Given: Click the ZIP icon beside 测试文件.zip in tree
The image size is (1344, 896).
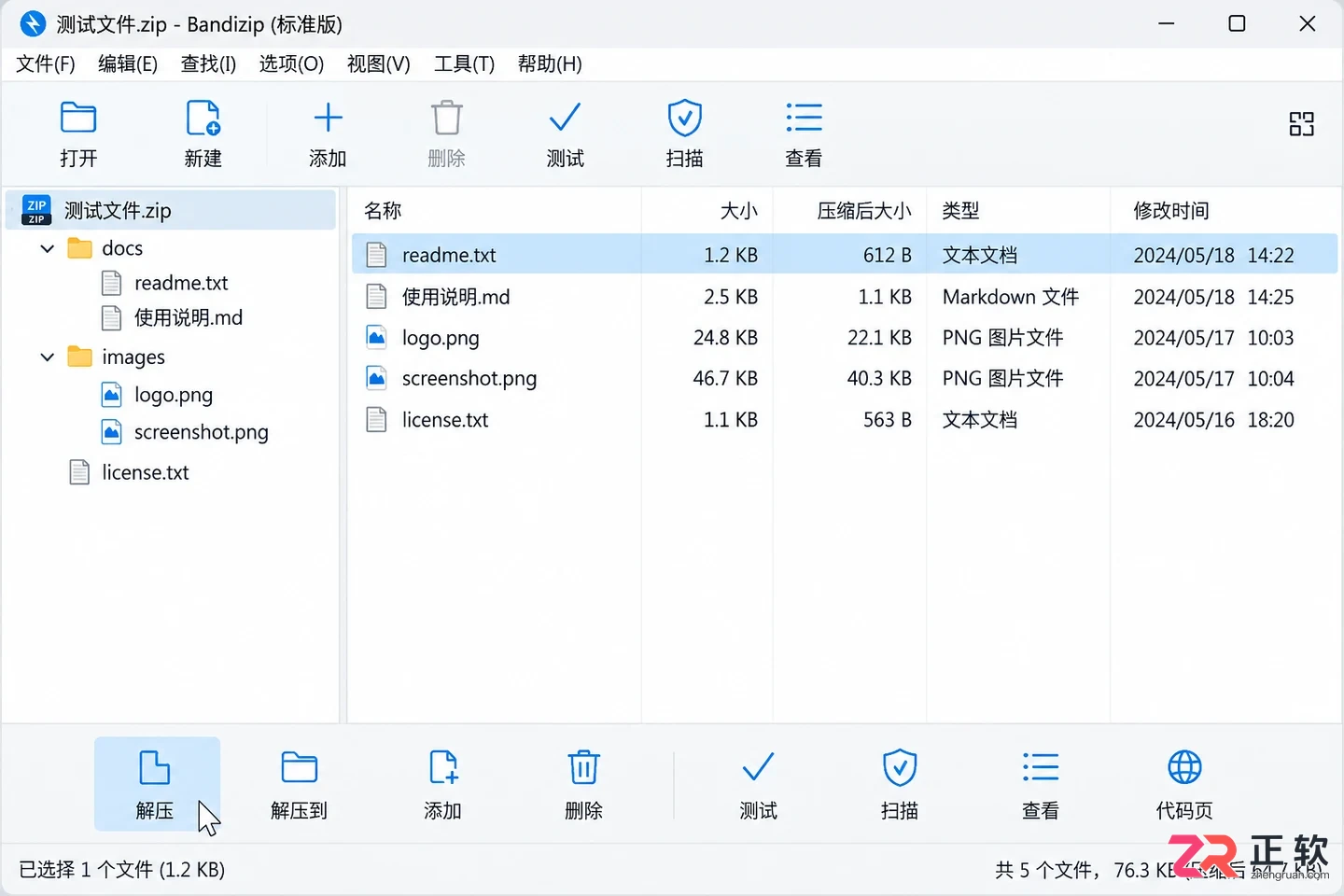Looking at the screenshot, I should 36,211.
